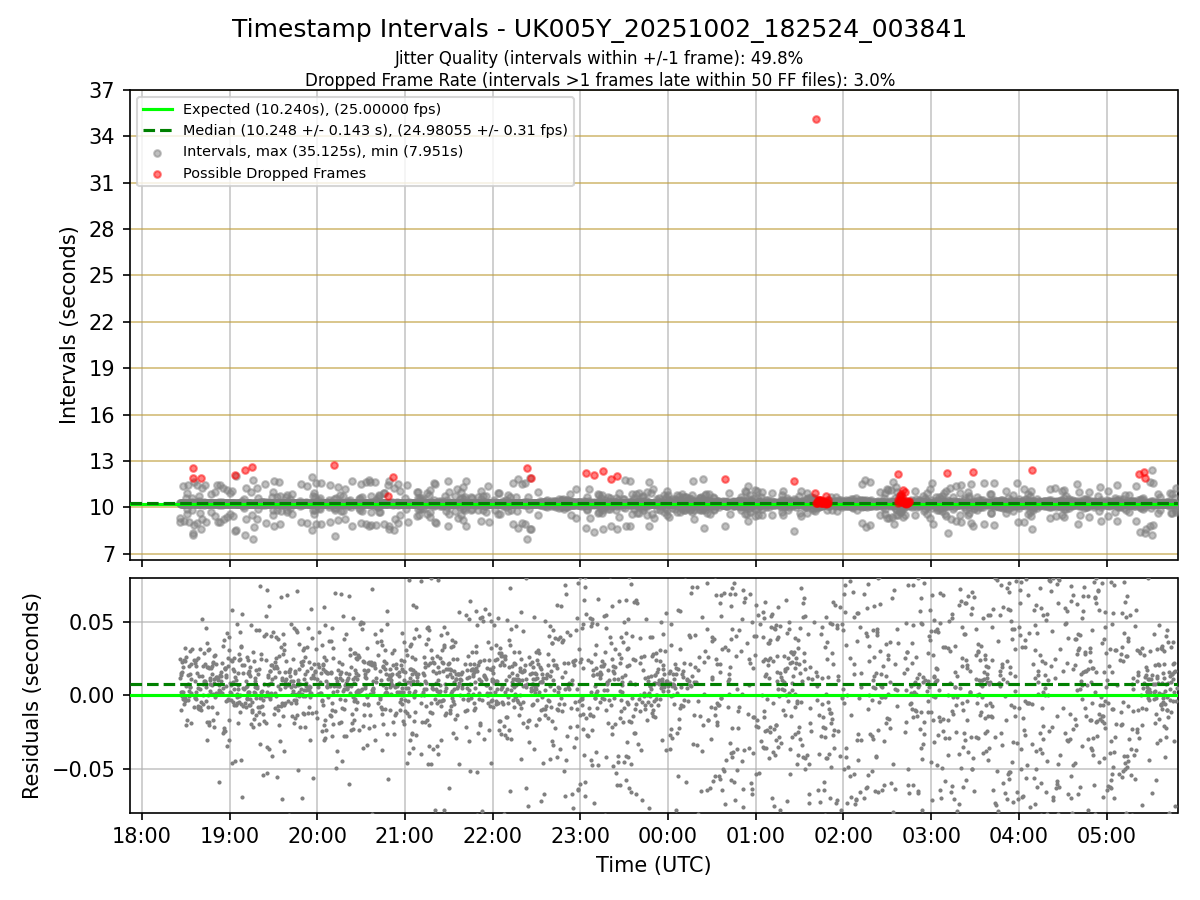This screenshot has width=1200, height=900.
Task: Click the 02:00 time tick label
Action: [x=843, y=835]
